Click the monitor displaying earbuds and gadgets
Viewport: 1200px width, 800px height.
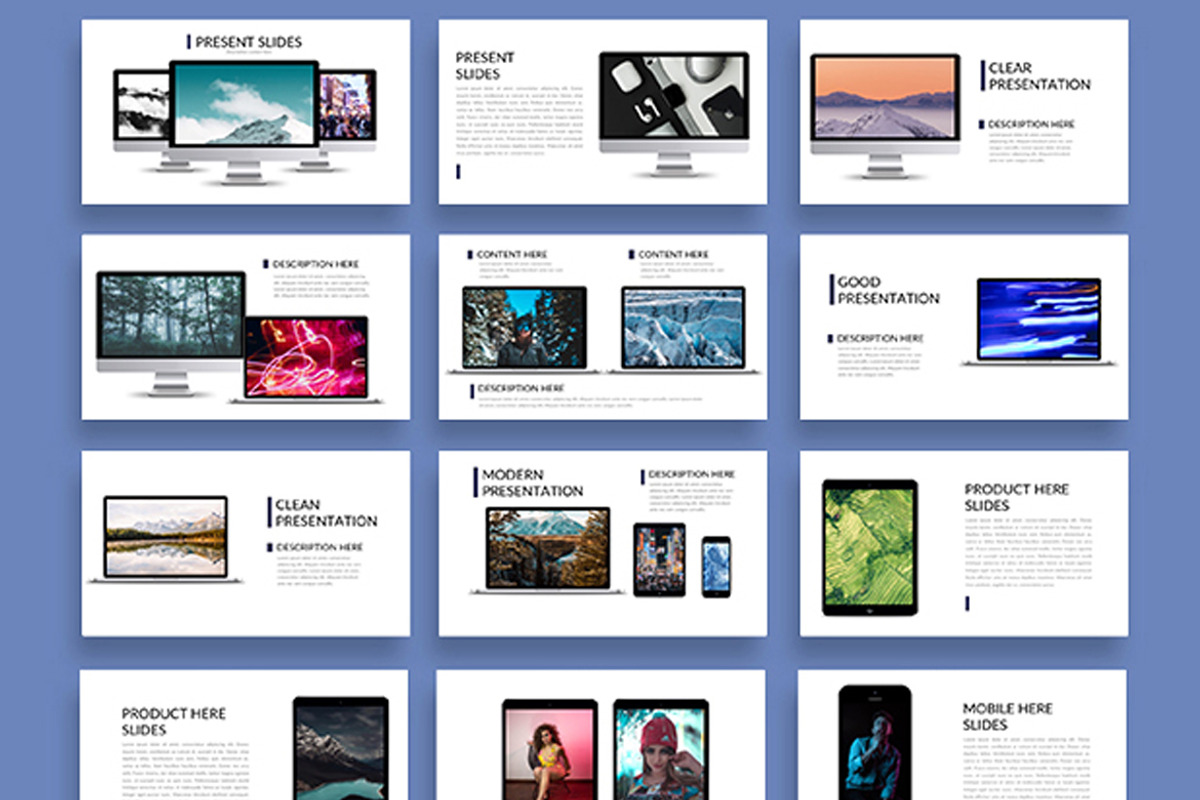674,114
